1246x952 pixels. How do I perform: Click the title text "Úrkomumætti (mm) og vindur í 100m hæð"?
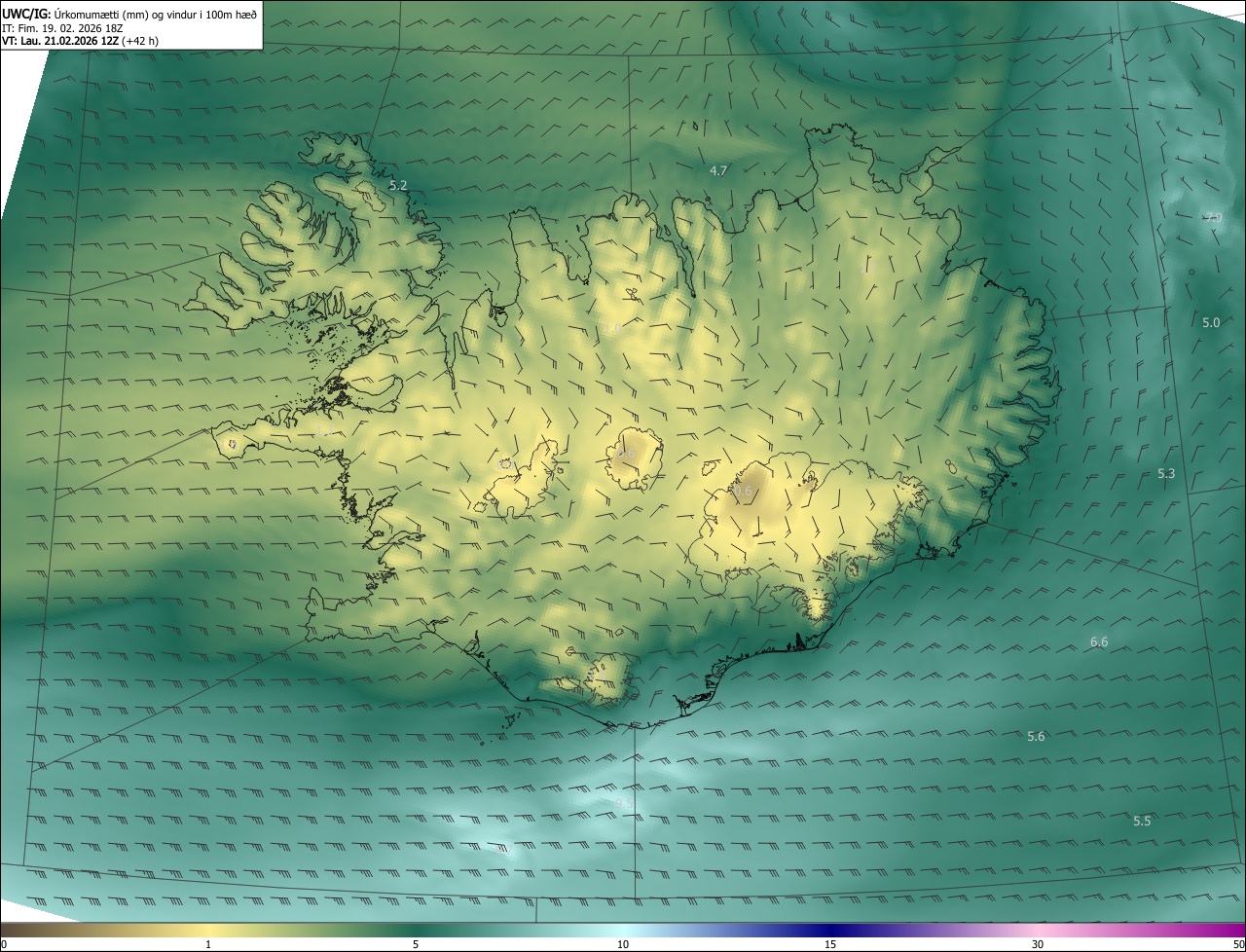click(x=156, y=15)
